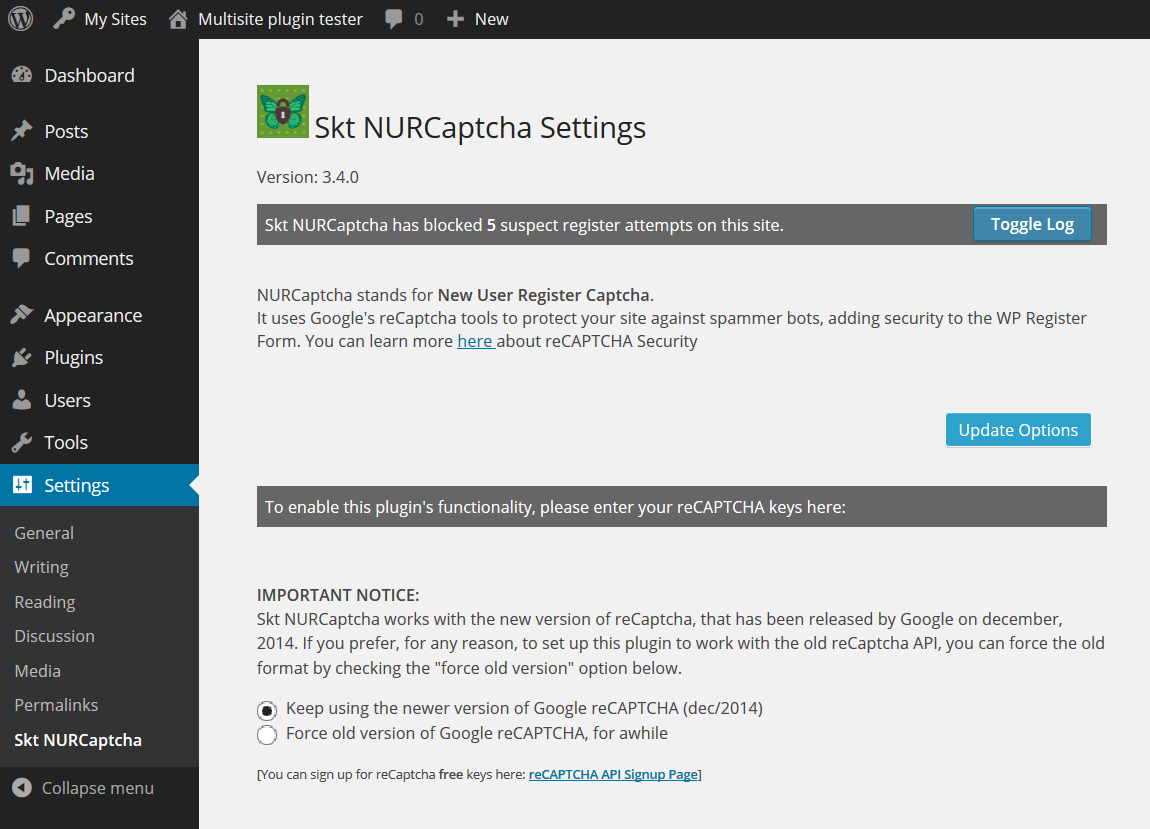Click the Collapse menu arrow icon
The height and width of the screenshot is (829, 1150).
(22, 787)
